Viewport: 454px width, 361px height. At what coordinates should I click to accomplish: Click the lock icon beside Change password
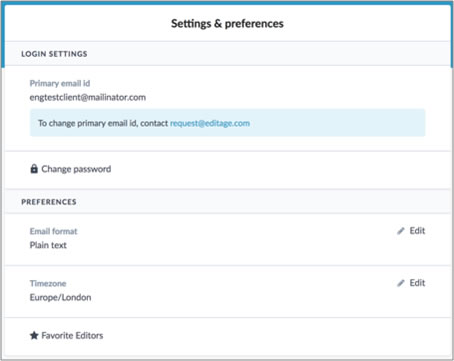point(34,169)
